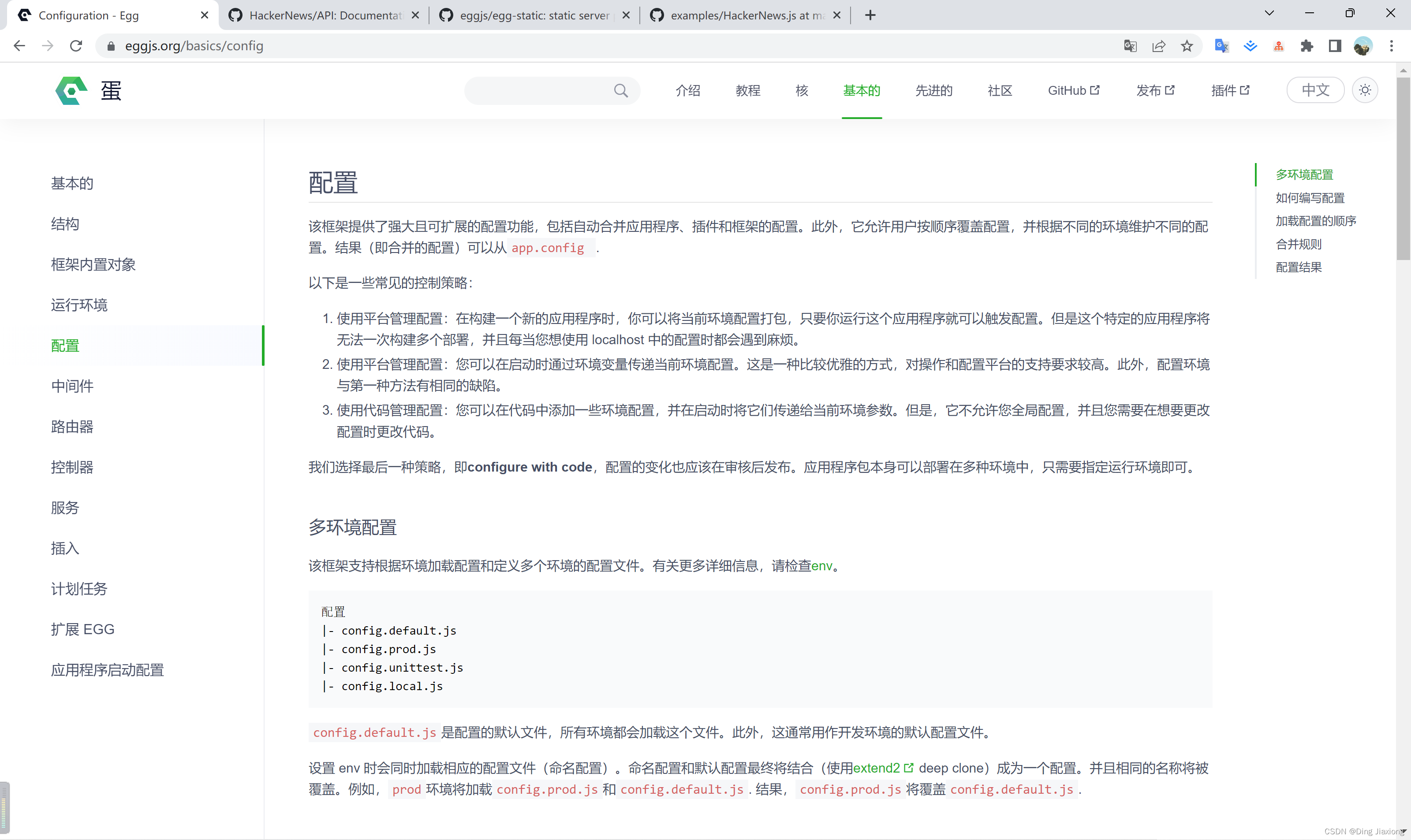The image size is (1411, 840).
Task: Open 结构 in the sidebar
Action: coord(65,224)
